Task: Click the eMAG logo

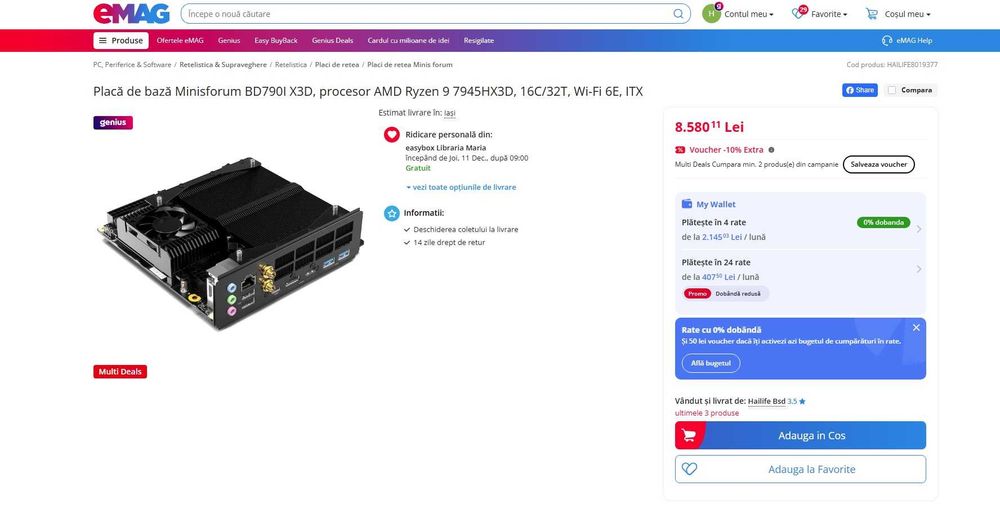Action: (x=131, y=14)
